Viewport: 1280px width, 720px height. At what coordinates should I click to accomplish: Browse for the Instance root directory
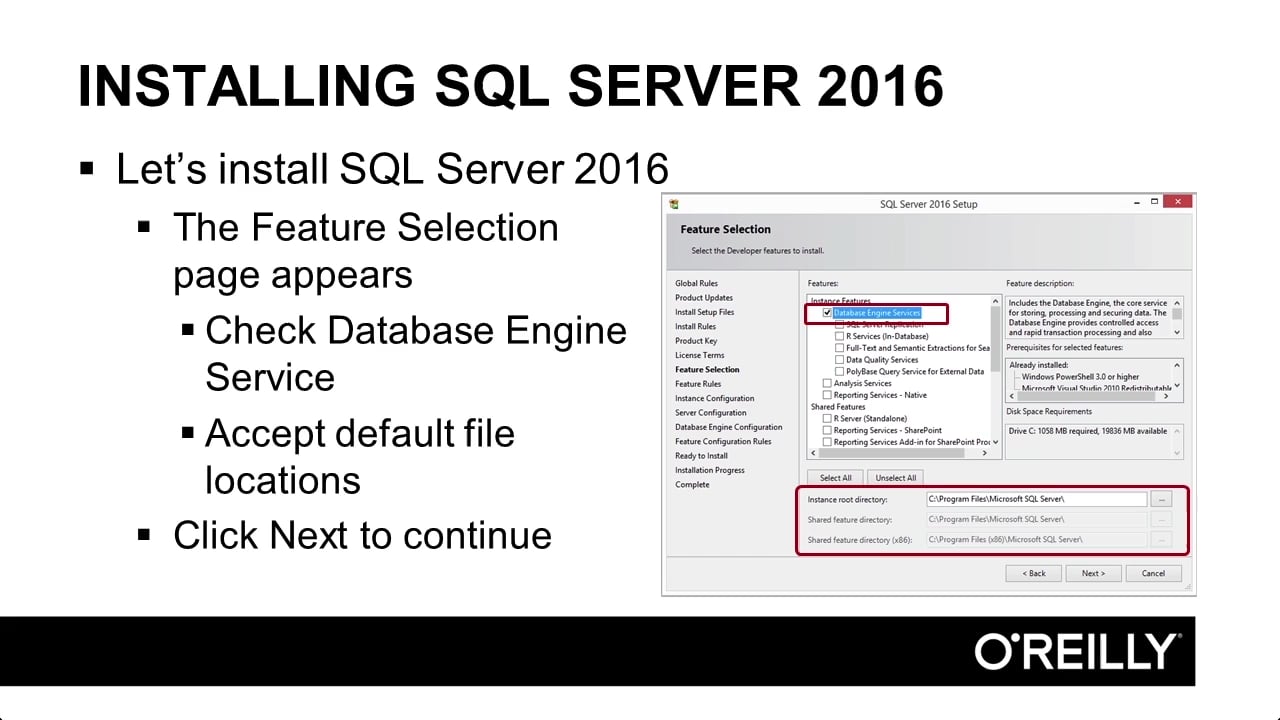pos(1160,498)
